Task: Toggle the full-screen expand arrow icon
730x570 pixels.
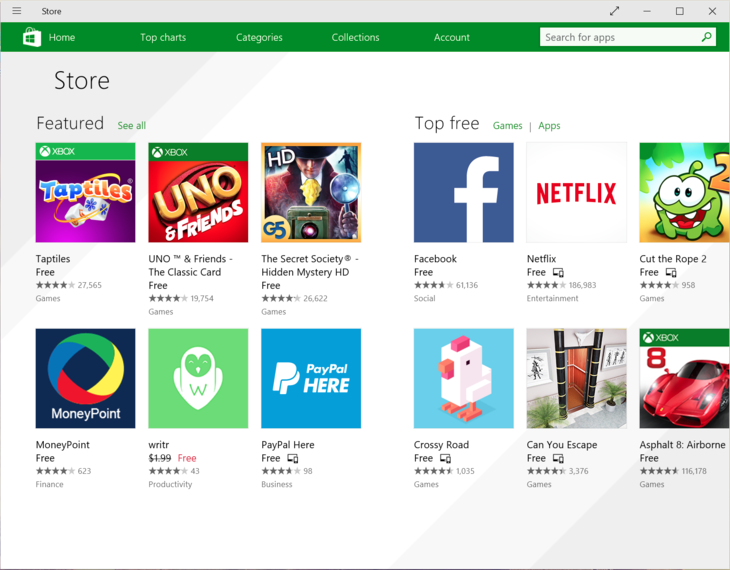Action: point(615,11)
